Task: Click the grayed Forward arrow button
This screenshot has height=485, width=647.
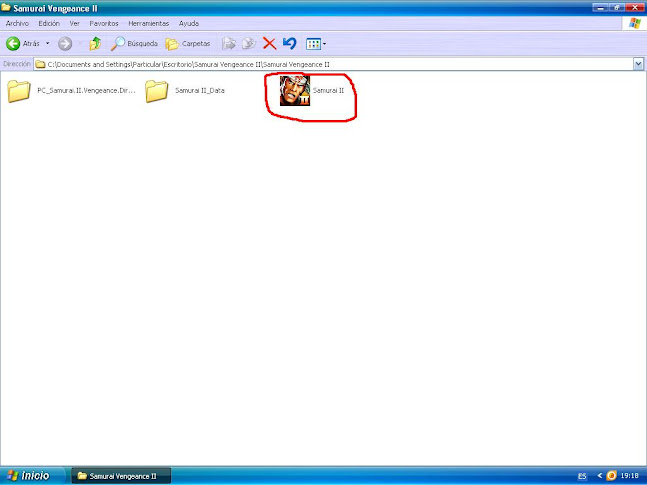Action: (x=65, y=43)
